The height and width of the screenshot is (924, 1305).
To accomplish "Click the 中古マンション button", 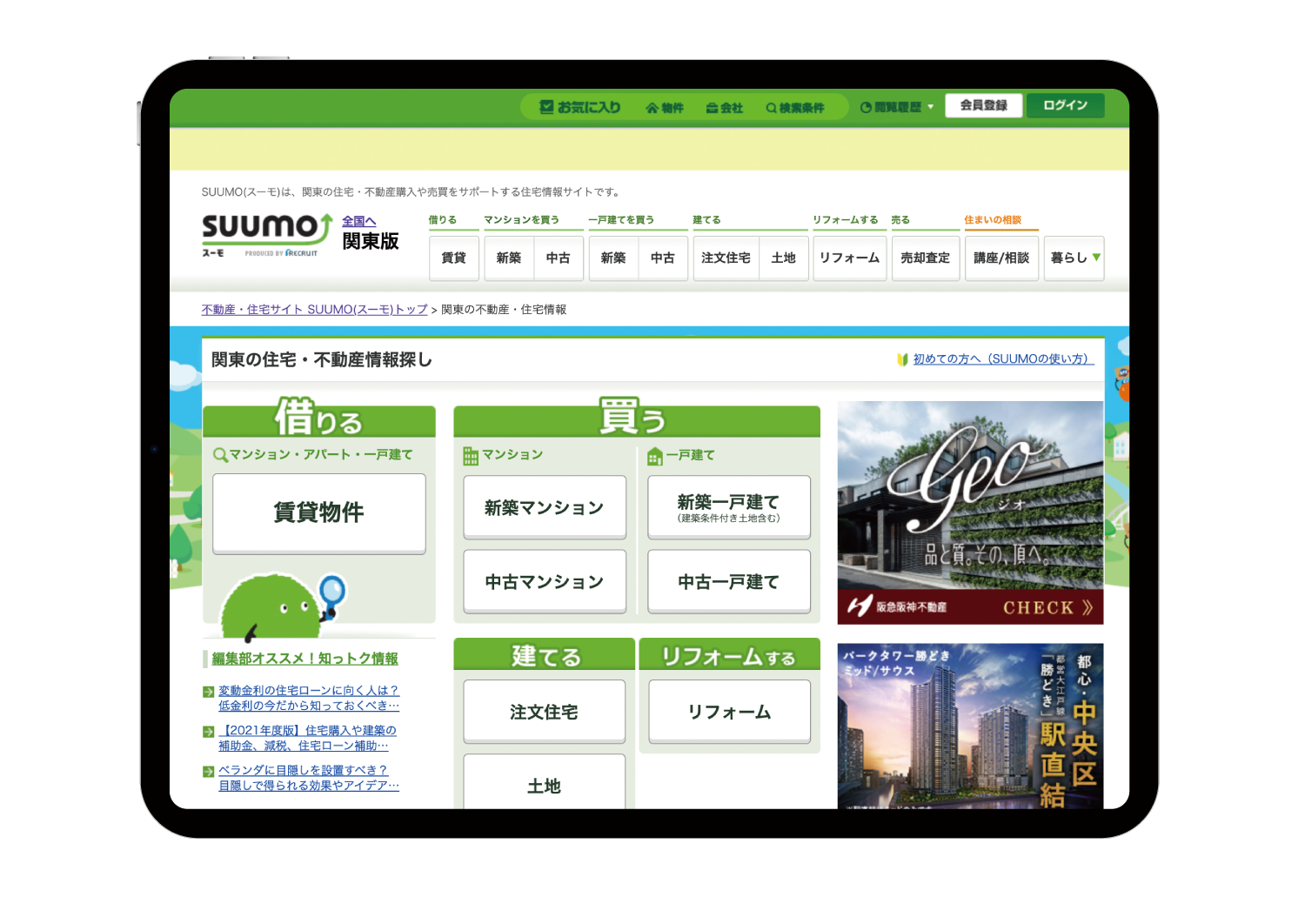I will (x=545, y=581).
